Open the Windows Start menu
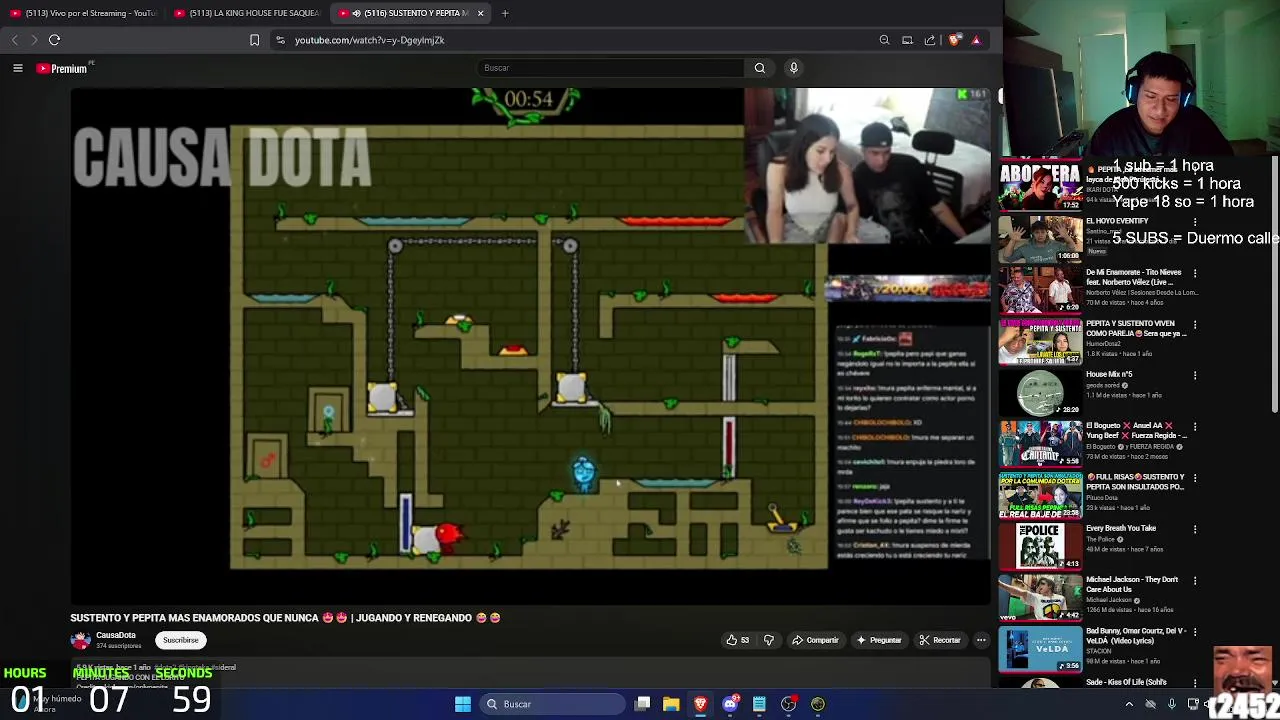The height and width of the screenshot is (720, 1280). pos(462,704)
